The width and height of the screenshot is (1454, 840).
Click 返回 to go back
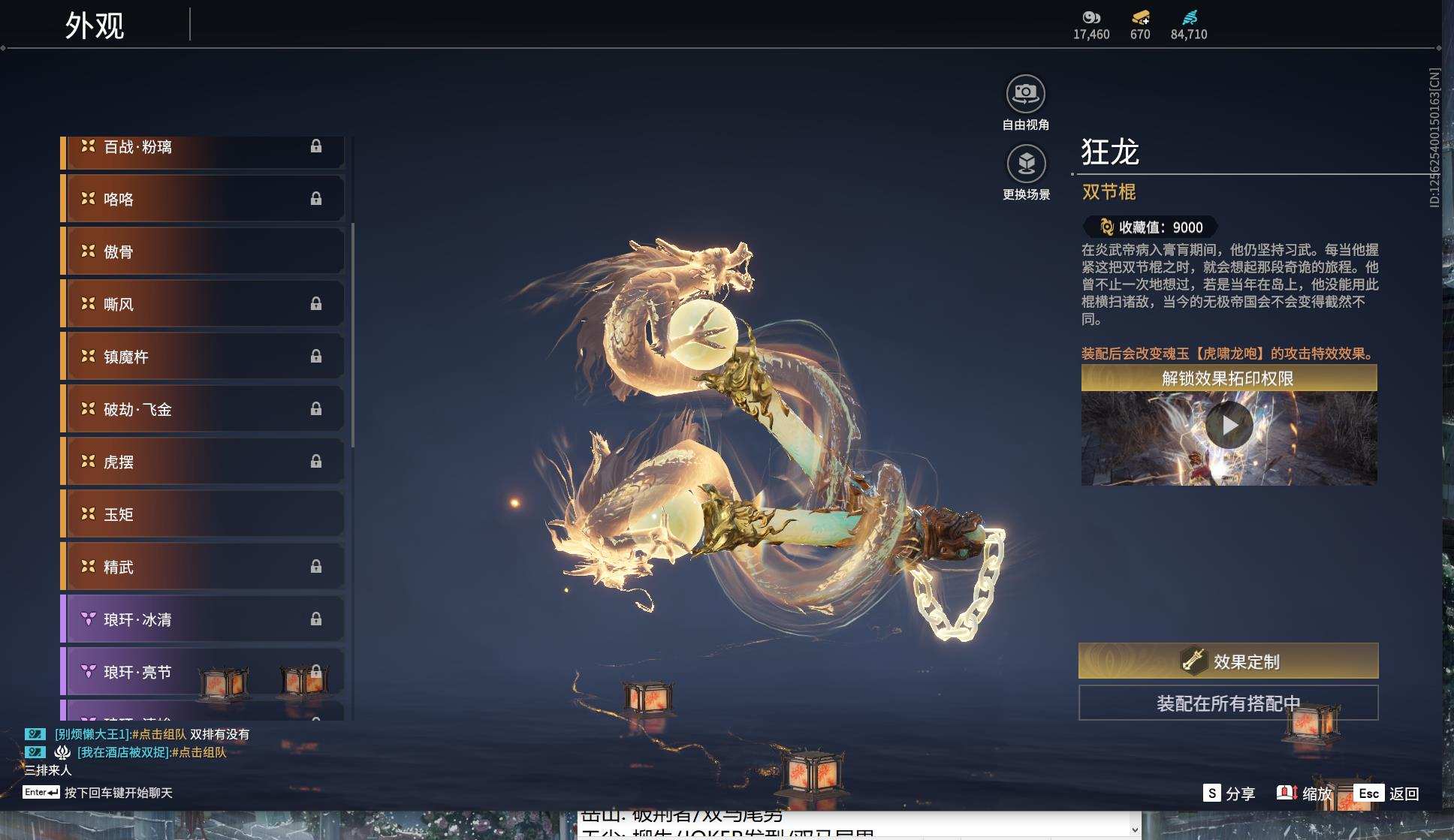pyautogui.click(x=1404, y=793)
